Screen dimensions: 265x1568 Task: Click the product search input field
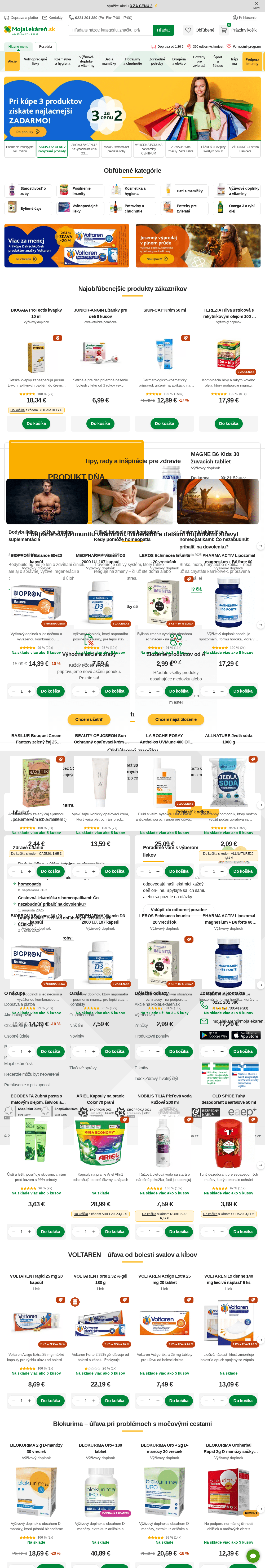[x=110, y=30]
